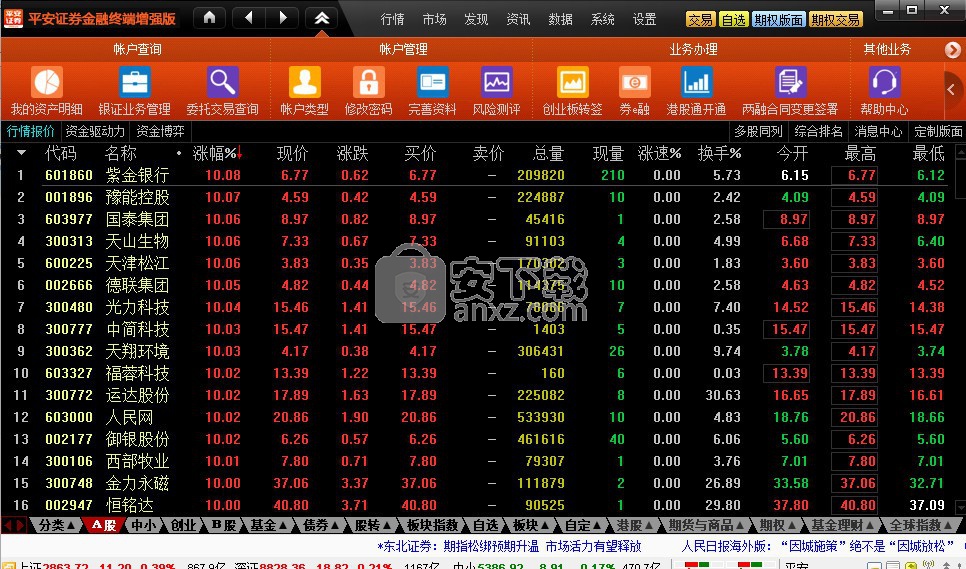Expand the 港股 bottom tab menu
This screenshot has height=569, width=966.
click(x=635, y=525)
